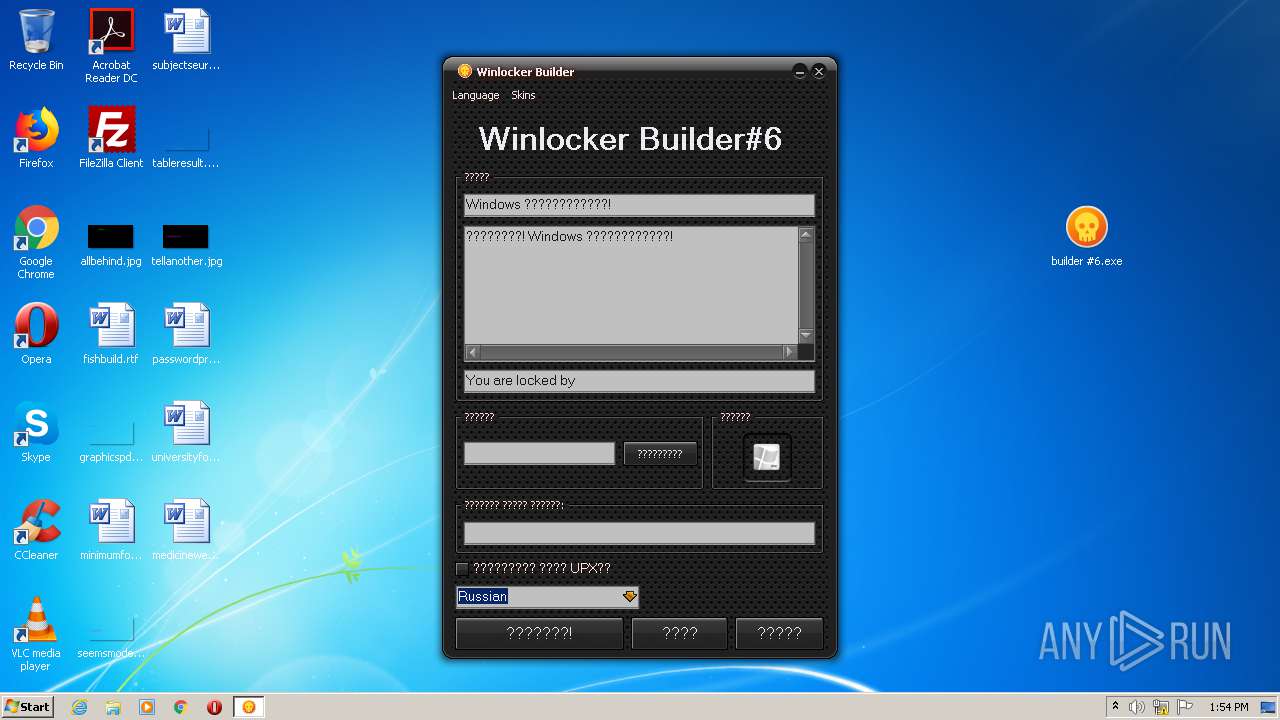The image size is (1280, 720).
Task: Launch VLC media player shortcut
Action: [36, 634]
